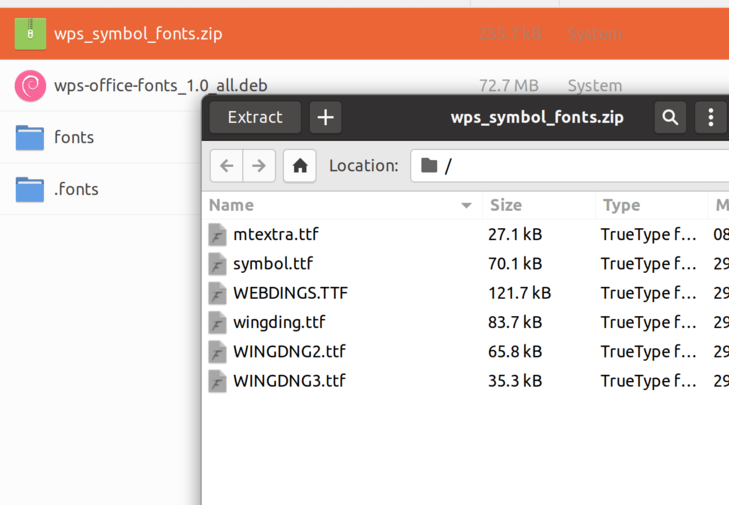Open search with the magnifier icon

670,117
